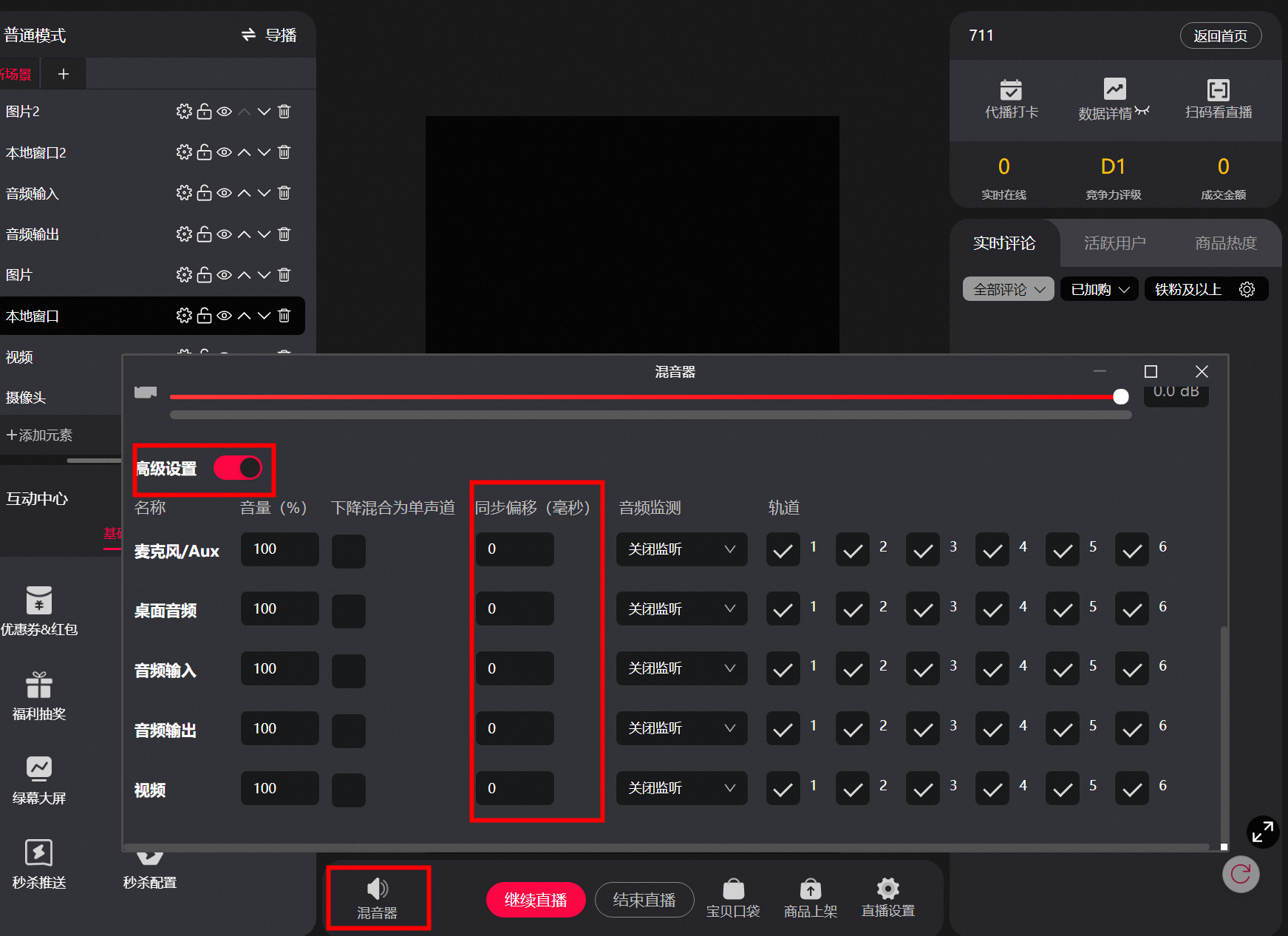The image size is (1288, 936).
Task: Click the 返回首页 button
Action: pos(1221,35)
